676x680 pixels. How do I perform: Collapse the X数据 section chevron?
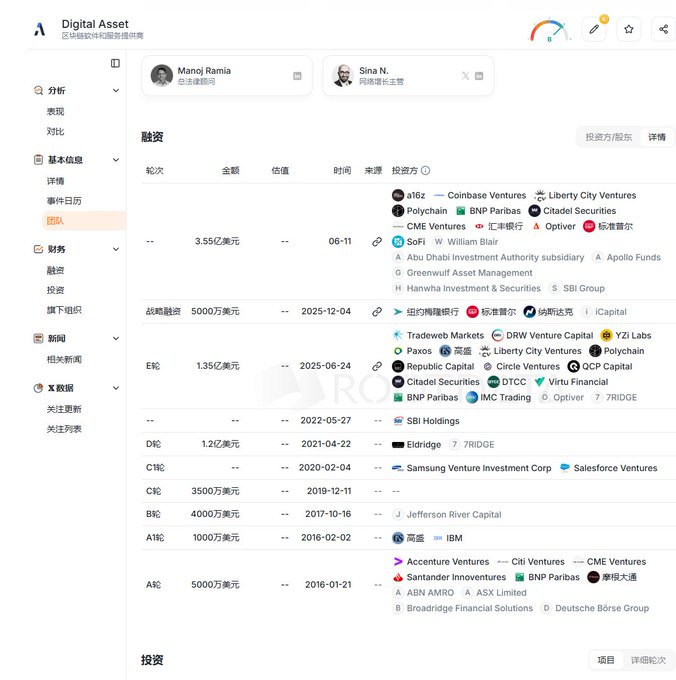pos(116,388)
